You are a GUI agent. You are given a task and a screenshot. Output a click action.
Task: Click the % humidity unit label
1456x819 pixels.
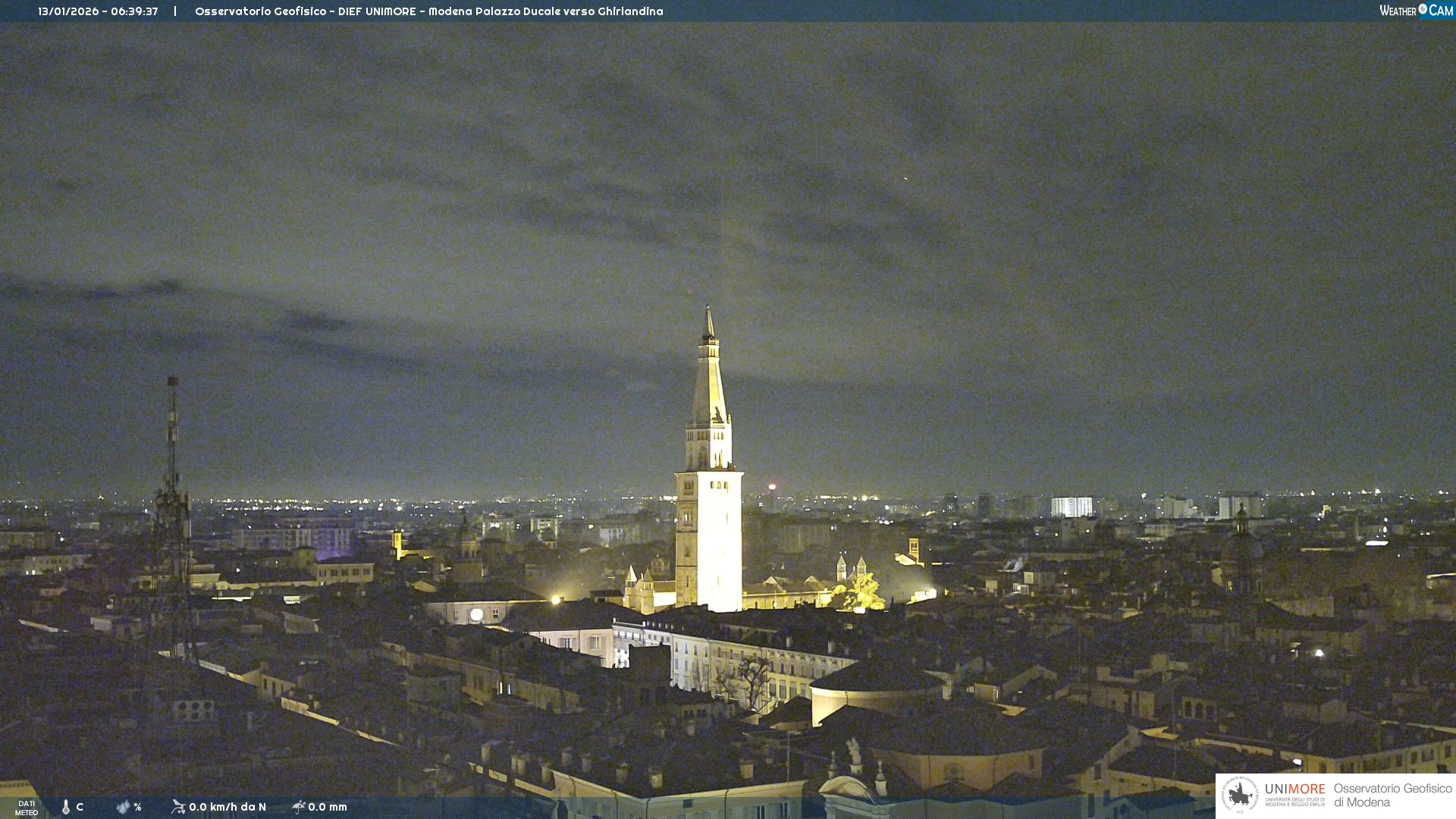click(137, 807)
